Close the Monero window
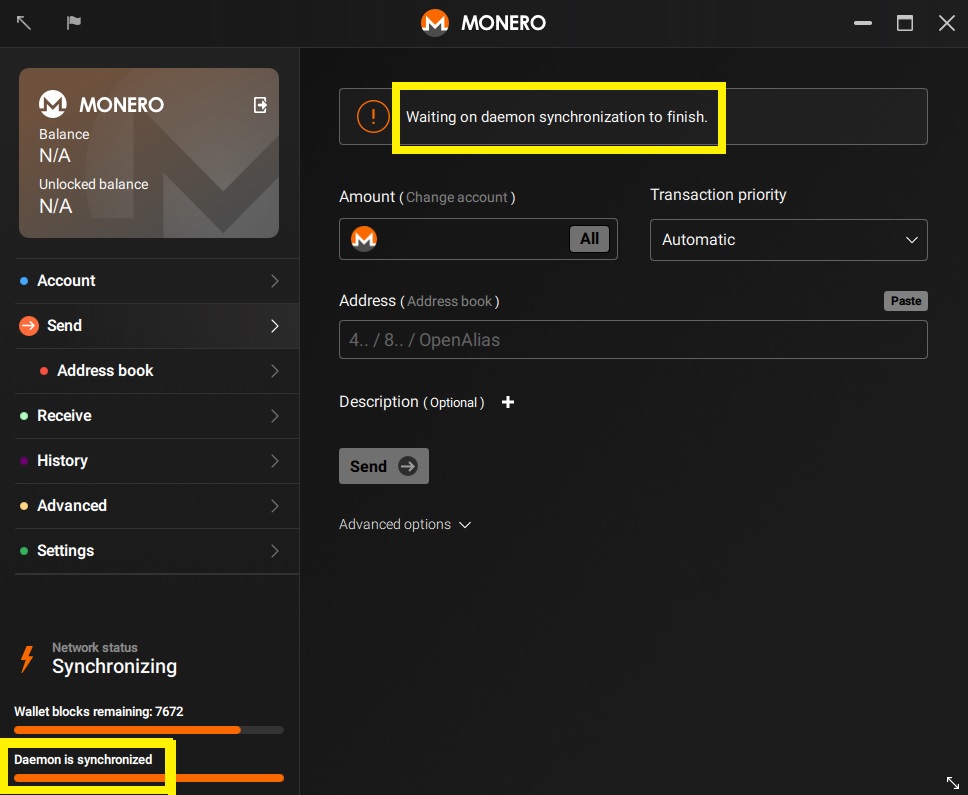 946,23
